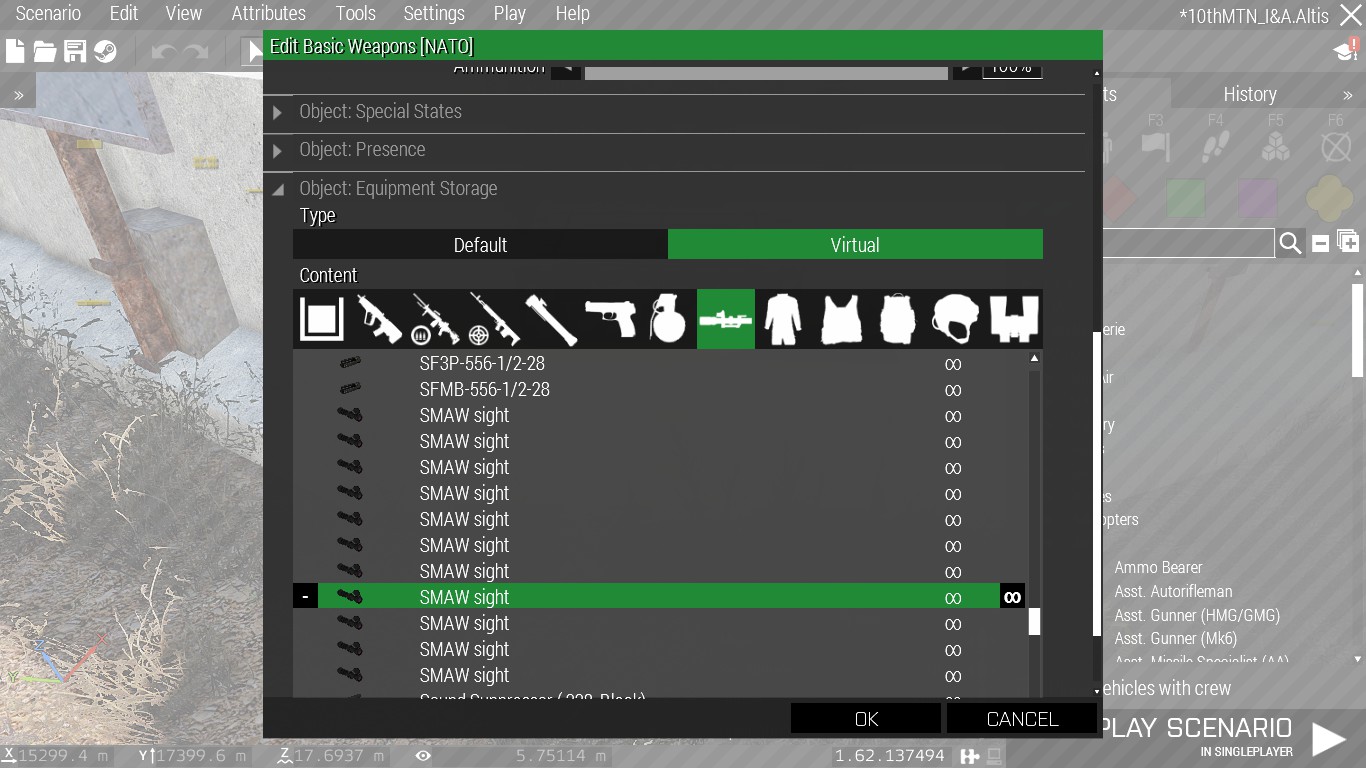Click the infinity button on highlighted SMAW sight
Viewport: 1366px width, 768px height.
1012,597
